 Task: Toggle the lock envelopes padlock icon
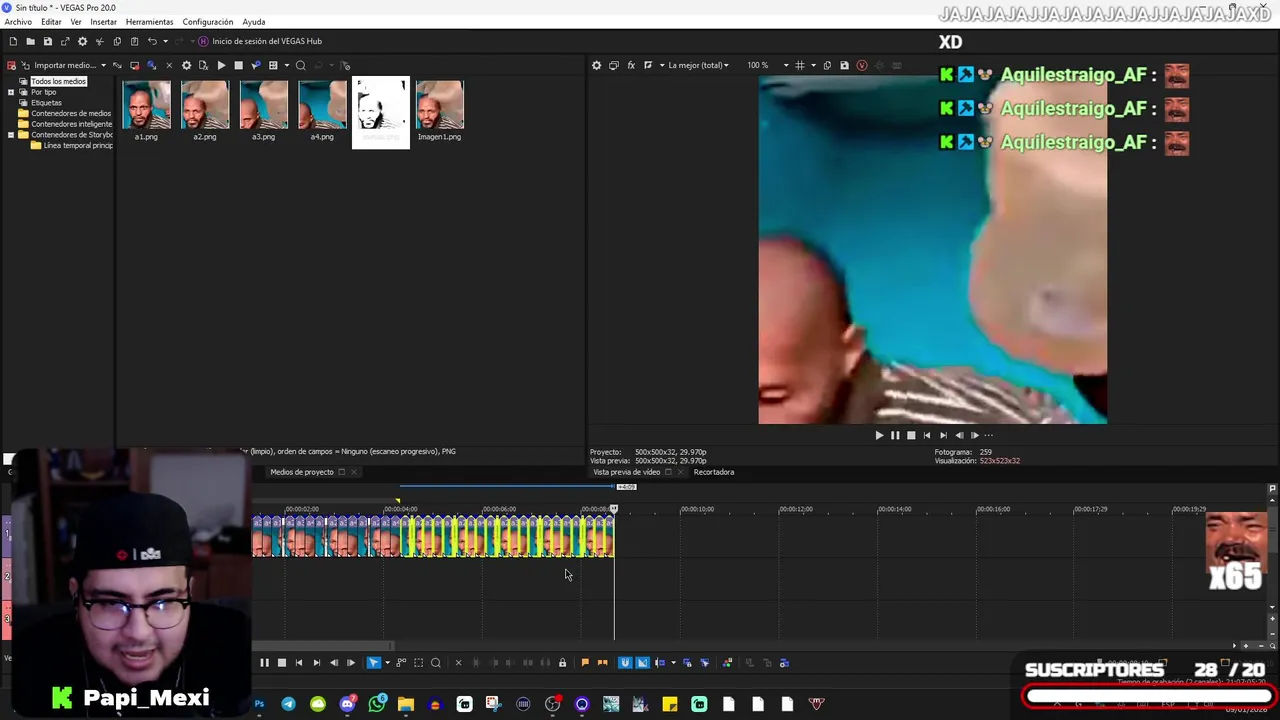coord(562,663)
